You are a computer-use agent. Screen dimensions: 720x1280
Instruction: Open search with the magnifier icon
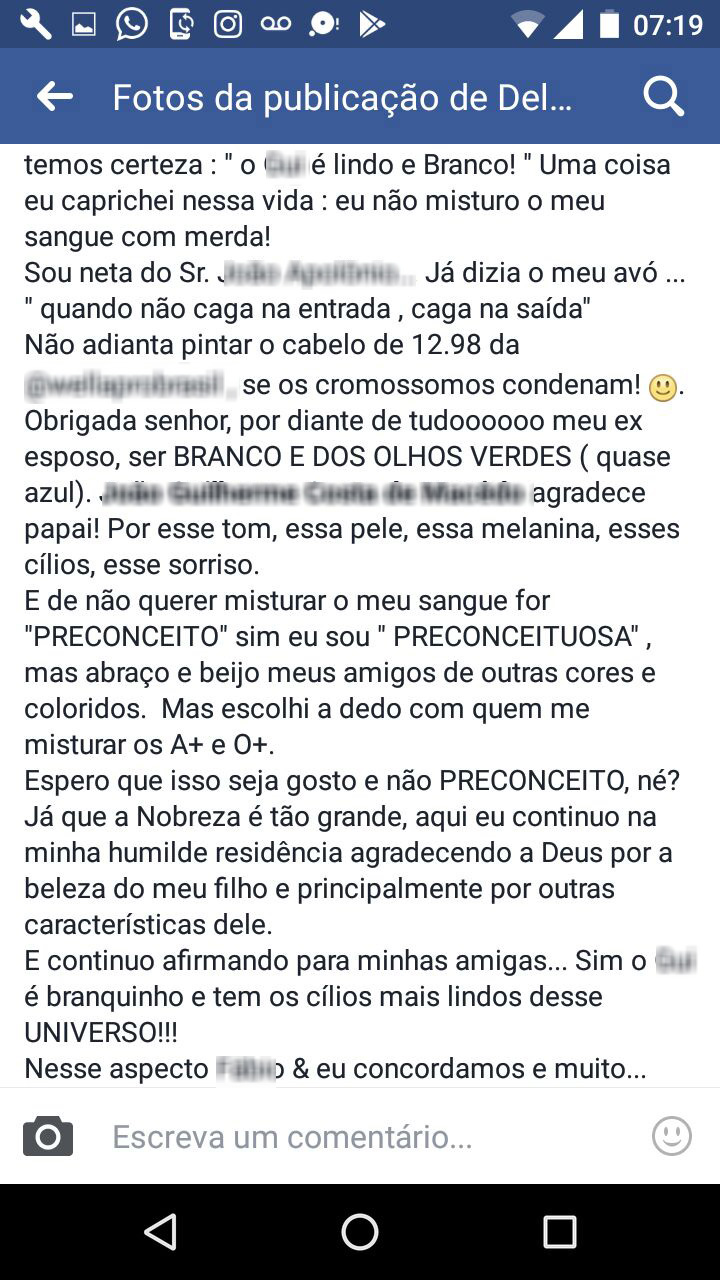coord(663,96)
